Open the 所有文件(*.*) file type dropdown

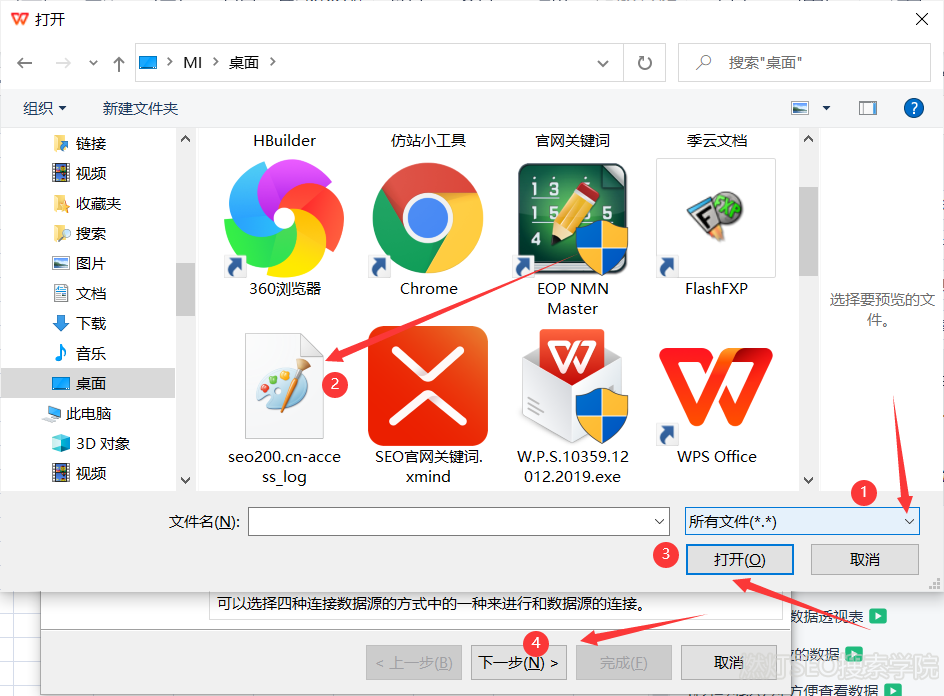tap(802, 521)
